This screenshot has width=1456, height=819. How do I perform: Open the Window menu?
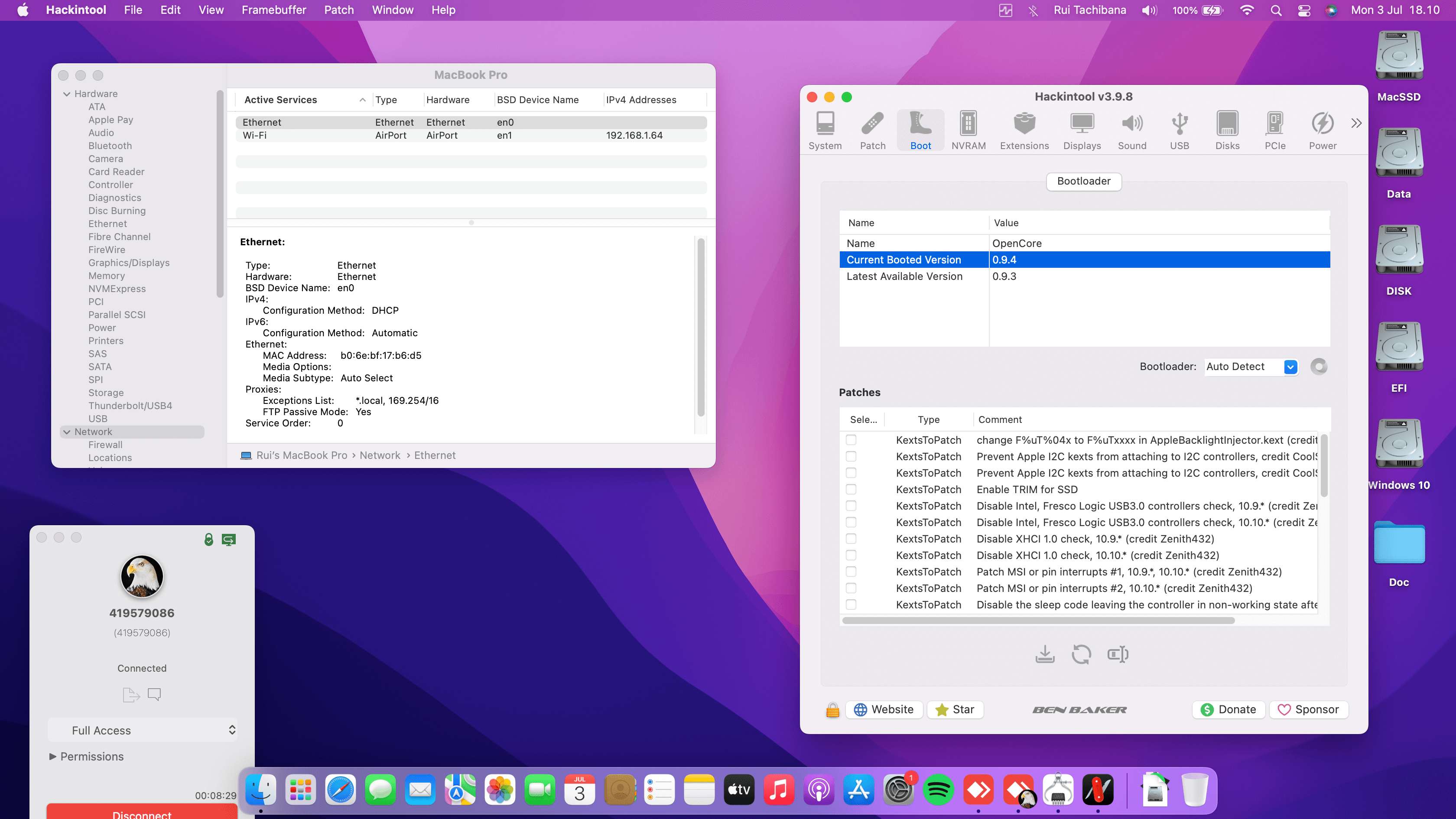coord(392,10)
